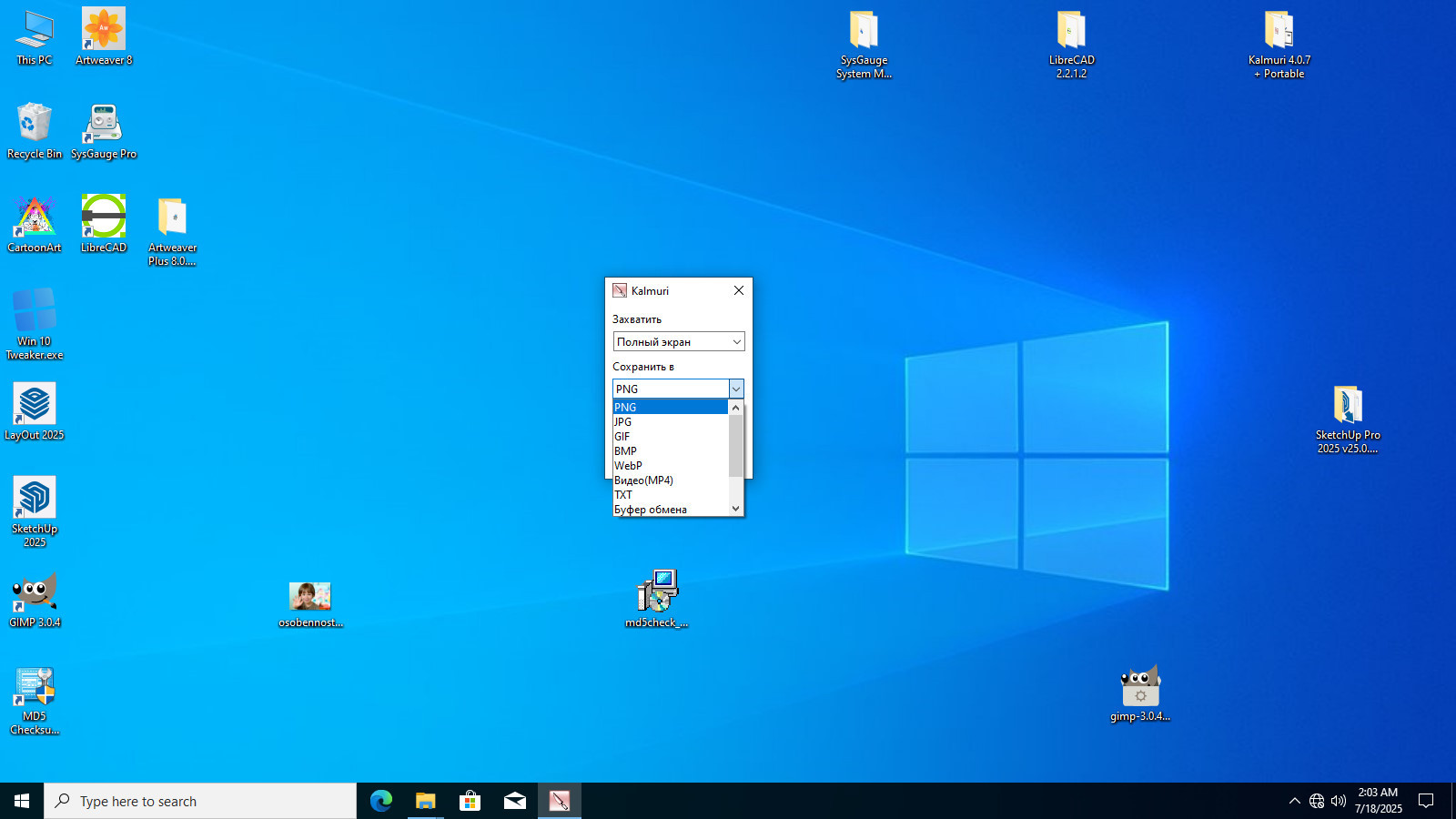Expand hidden system tray icons chevron
The height and width of the screenshot is (819, 1456).
tap(1294, 801)
